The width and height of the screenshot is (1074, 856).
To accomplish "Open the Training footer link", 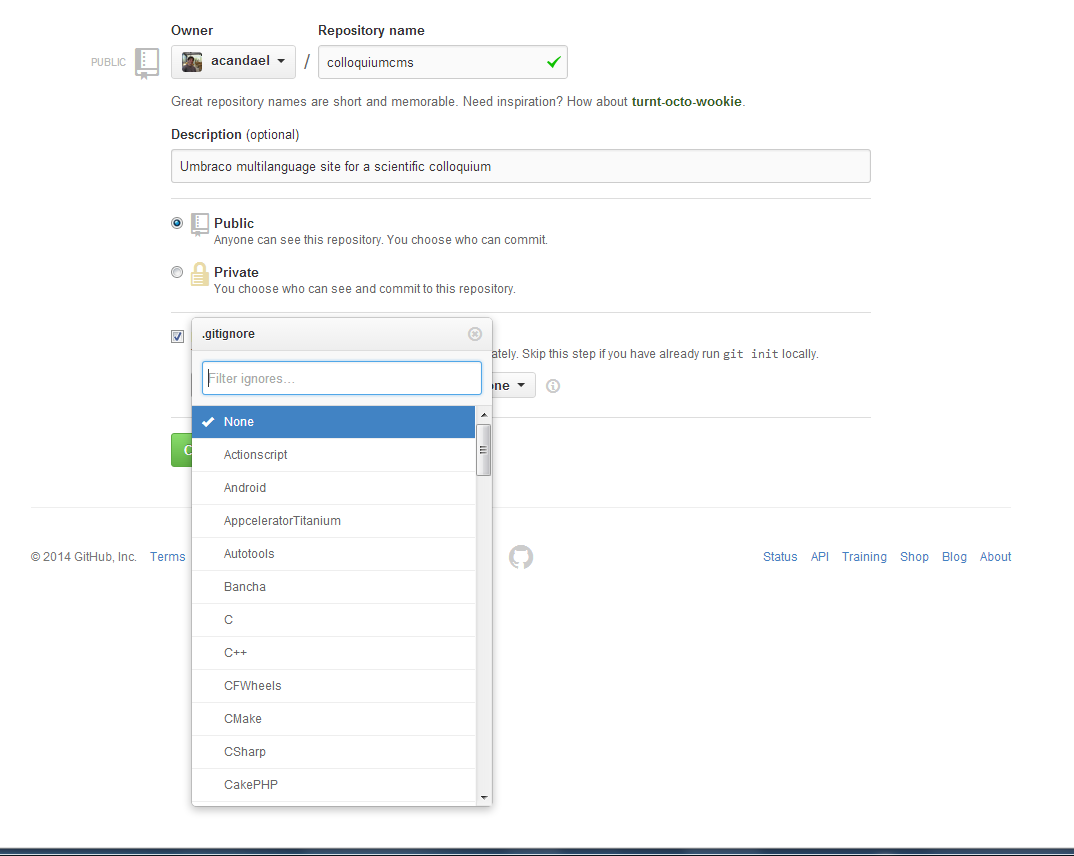I will pyautogui.click(x=864, y=557).
